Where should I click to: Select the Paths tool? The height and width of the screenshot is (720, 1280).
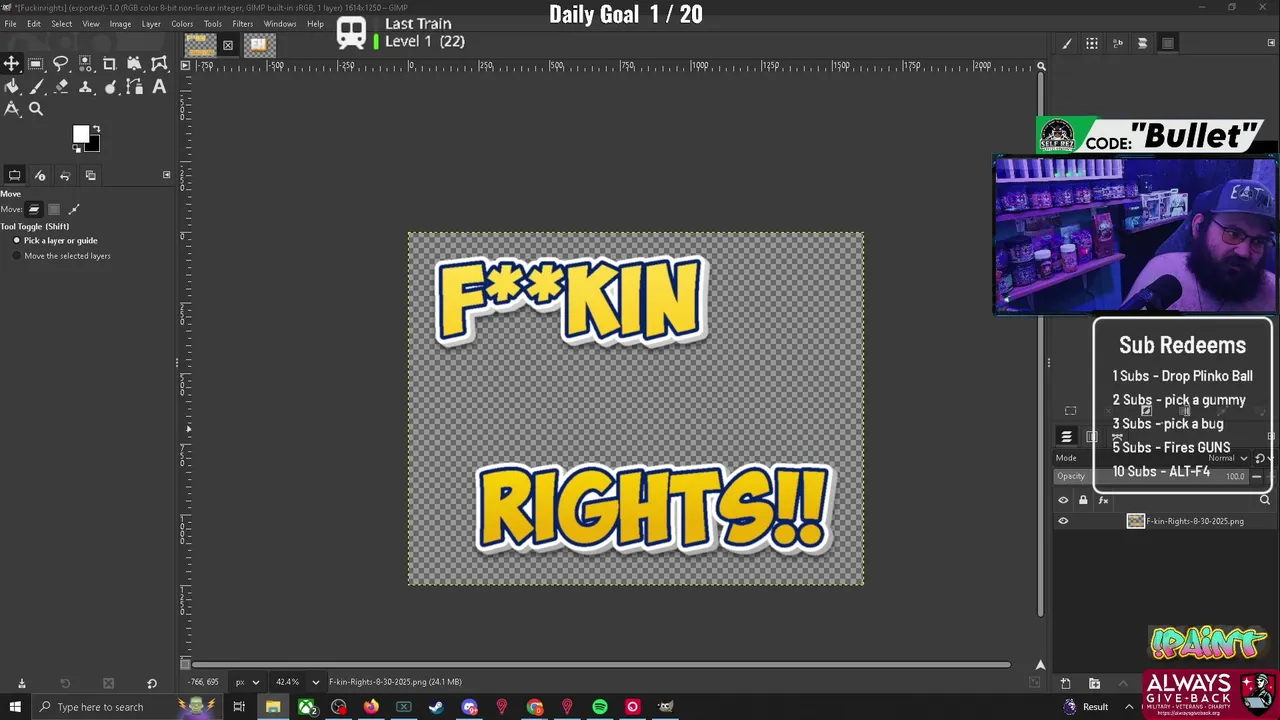click(134, 87)
